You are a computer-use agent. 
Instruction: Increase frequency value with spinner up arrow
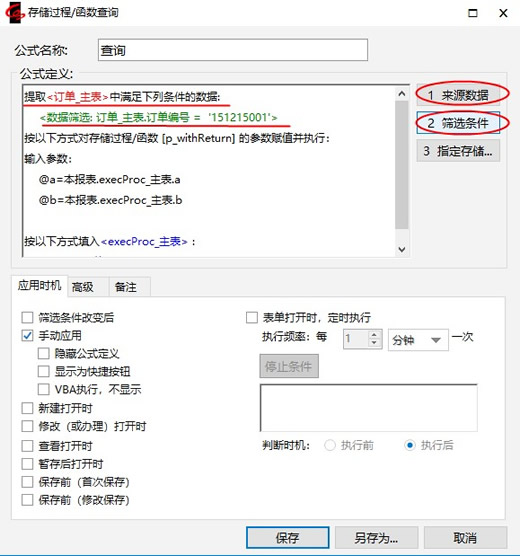click(374, 335)
